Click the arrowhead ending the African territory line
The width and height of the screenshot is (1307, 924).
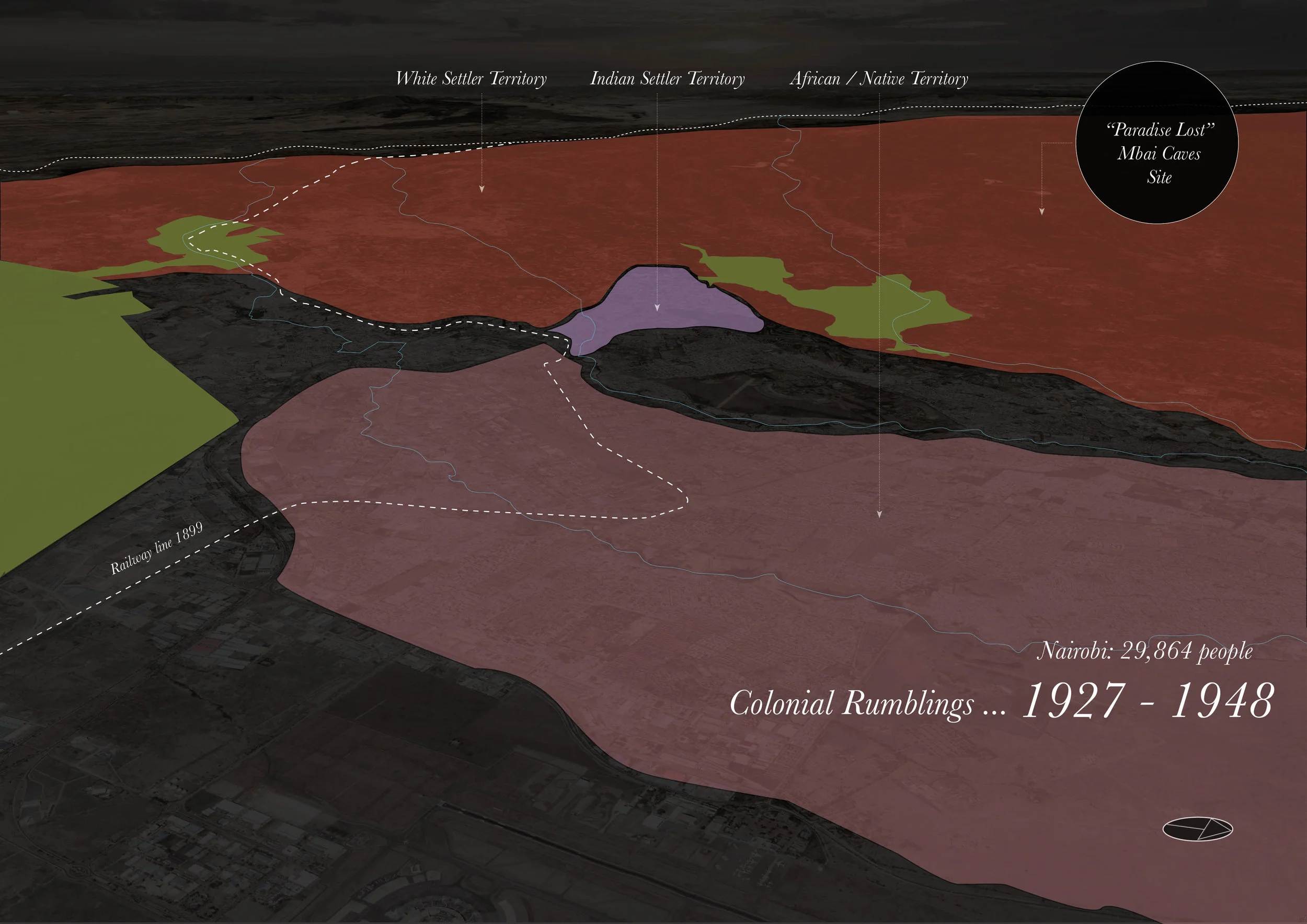point(879,514)
